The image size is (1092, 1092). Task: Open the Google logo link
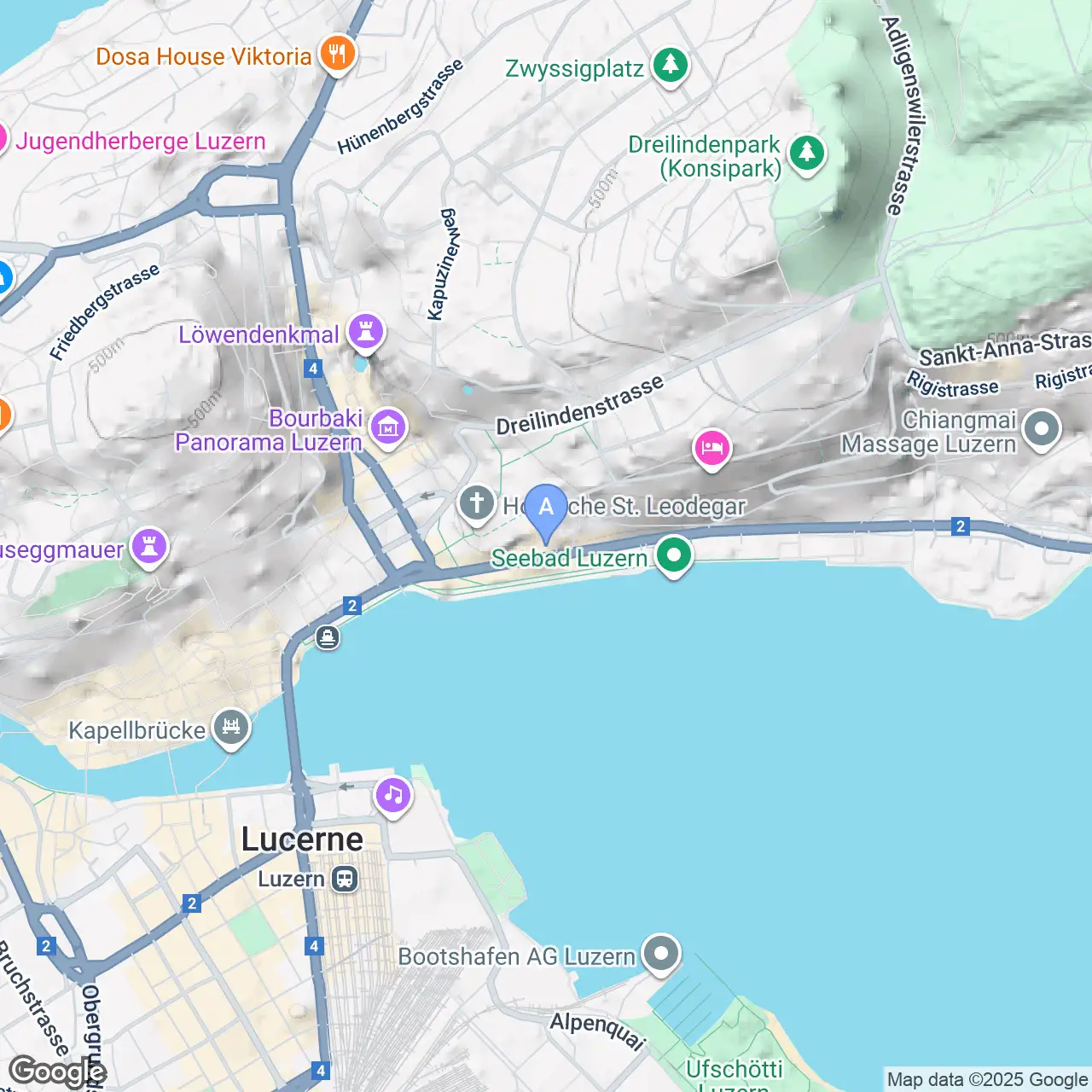[x=56, y=1071]
